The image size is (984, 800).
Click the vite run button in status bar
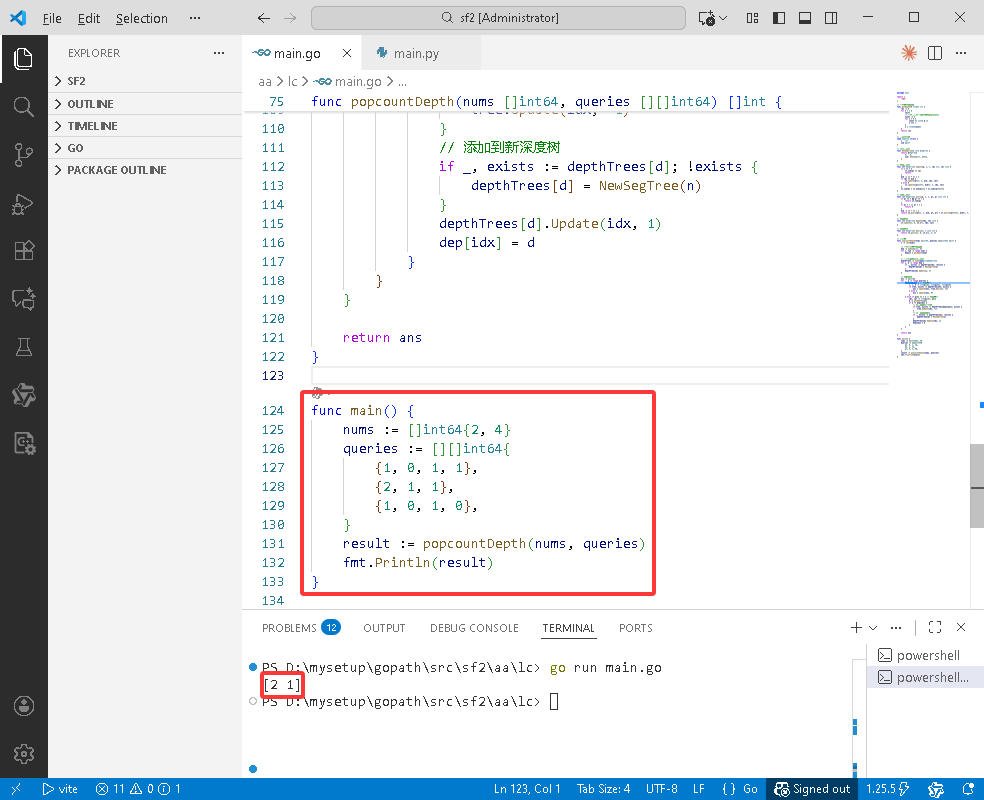(60, 789)
